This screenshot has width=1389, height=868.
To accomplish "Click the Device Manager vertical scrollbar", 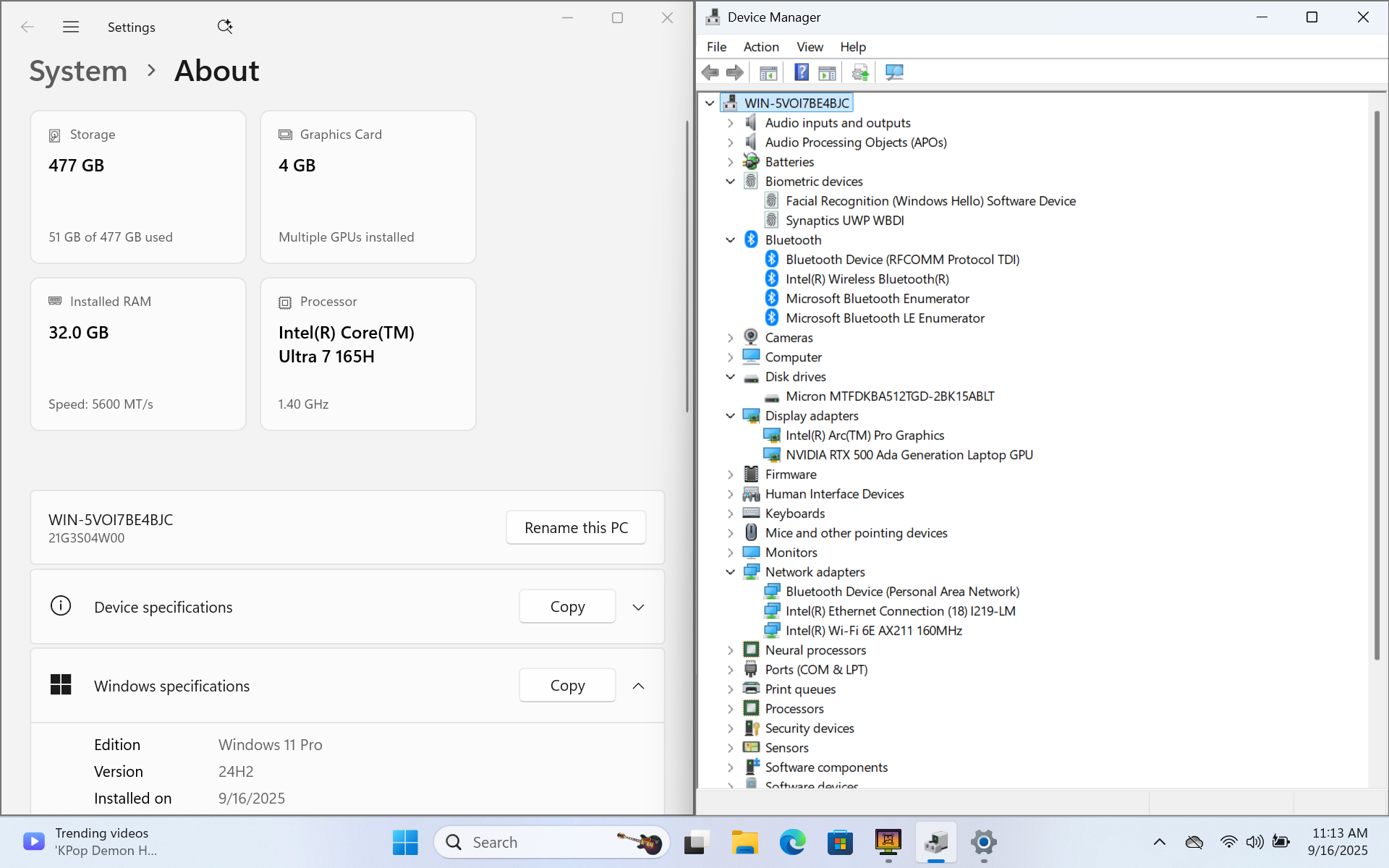I will click(x=1377, y=385).
